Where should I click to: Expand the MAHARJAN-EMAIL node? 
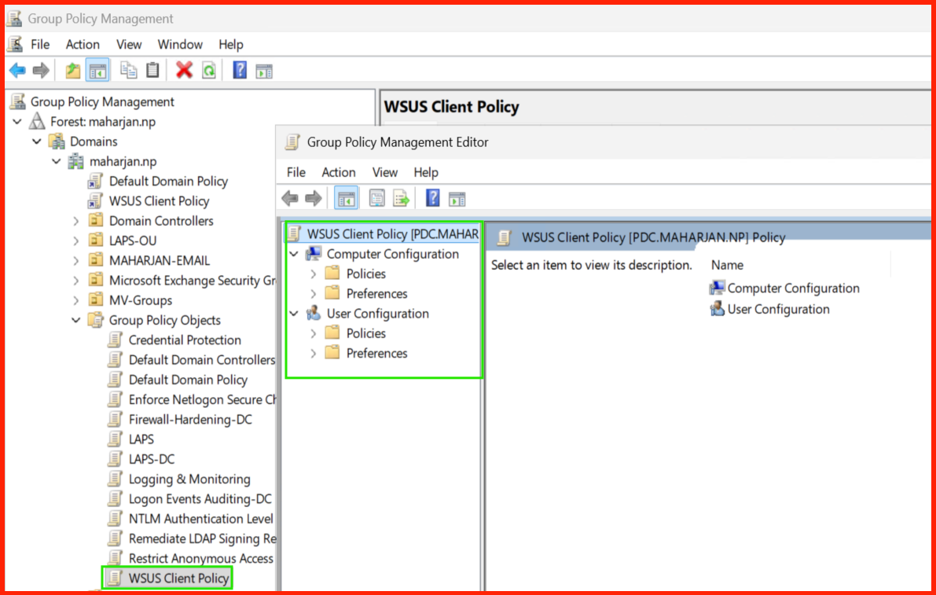(76, 261)
